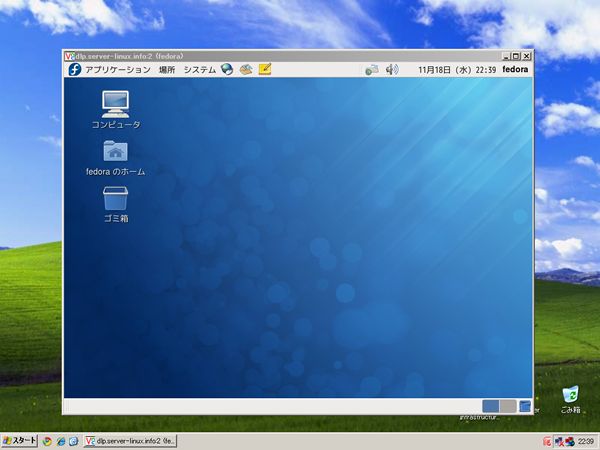The image size is (600, 450).
Task: Launch Chrome from quick launch bar
Action: click(47, 441)
